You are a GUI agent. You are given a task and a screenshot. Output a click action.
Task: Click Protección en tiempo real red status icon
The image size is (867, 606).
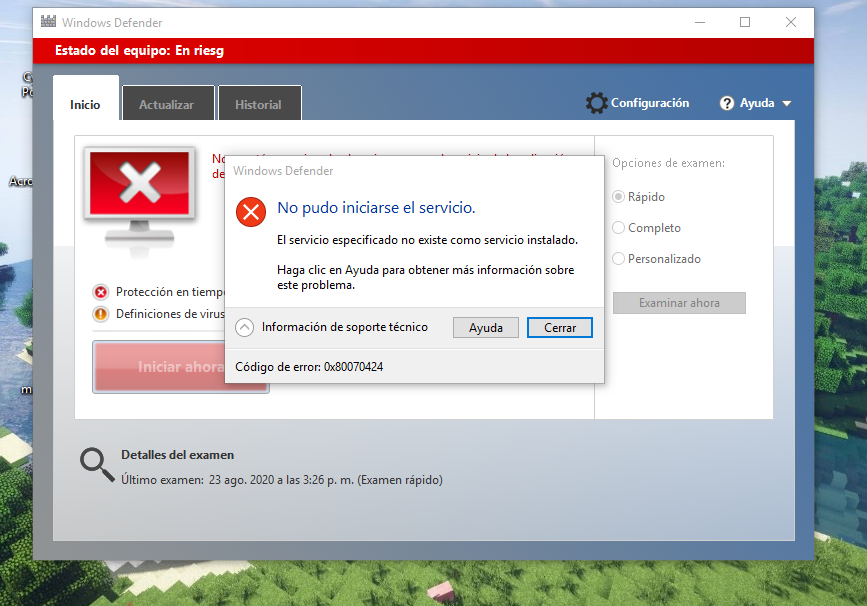click(101, 292)
